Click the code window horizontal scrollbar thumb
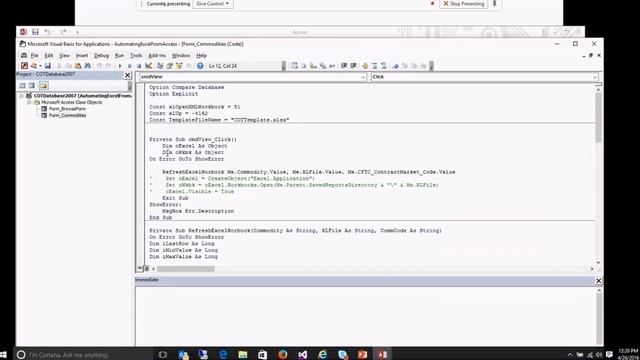Viewport: 640px width, 360px height. (186, 269)
